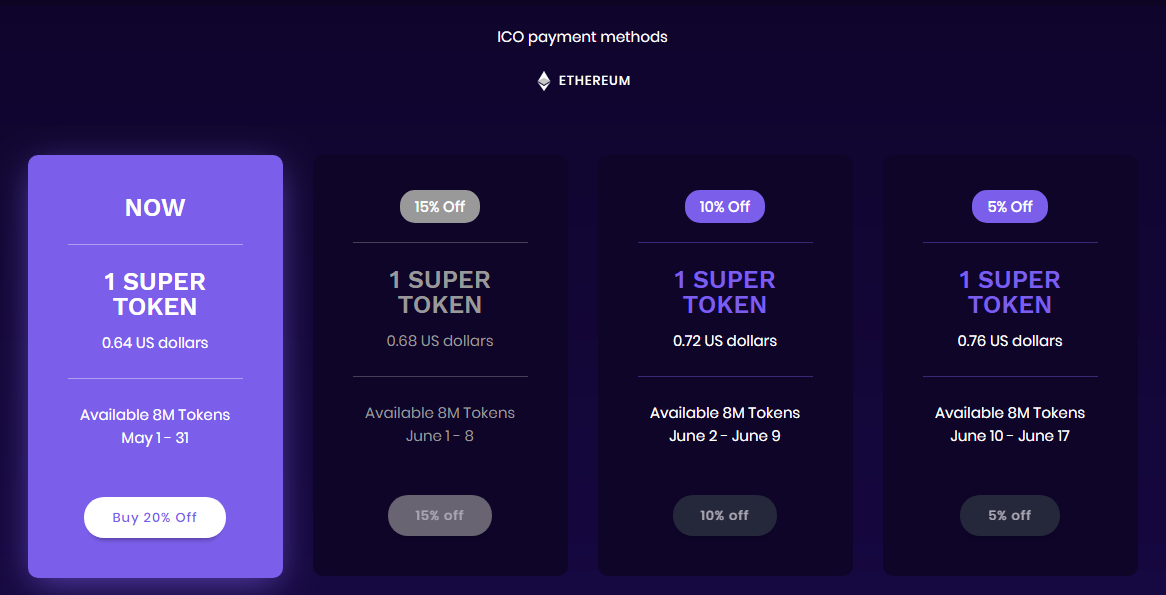The image size is (1166, 595).
Task: Select the 0.64 US dollars price
Action: [x=155, y=343]
